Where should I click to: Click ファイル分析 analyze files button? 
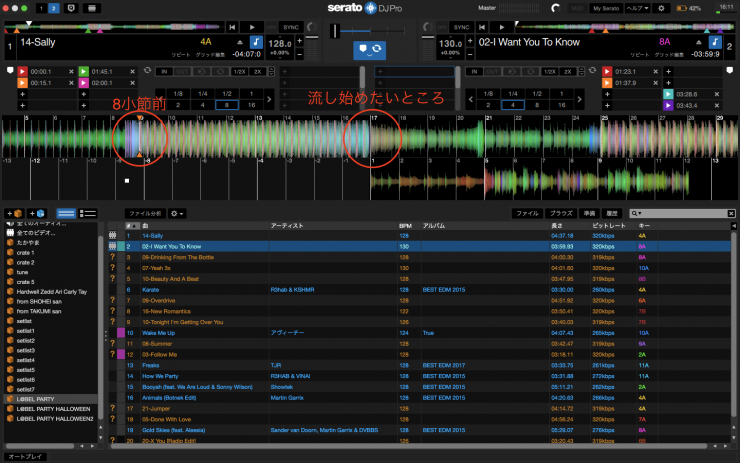click(145, 213)
